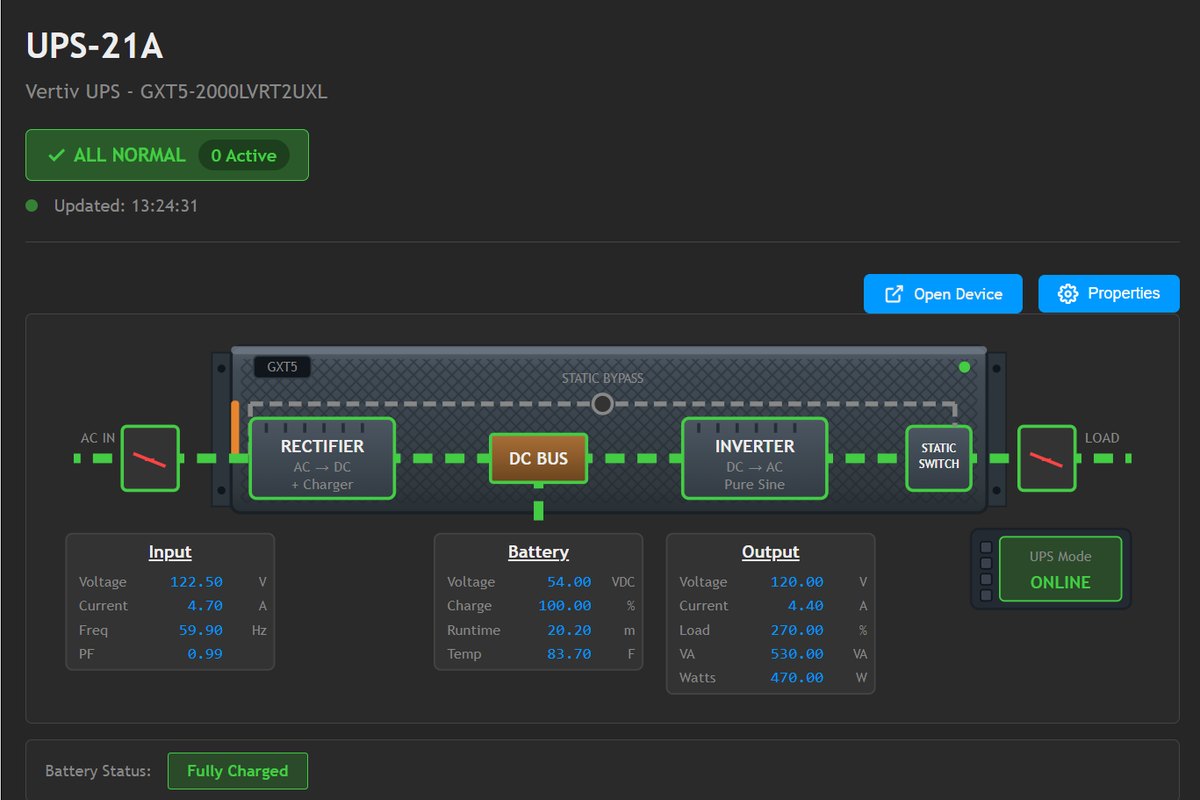The width and height of the screenshot is (1200, 800).
Task: Click the battery runtime value 20.20
Action: click(569, 630)
